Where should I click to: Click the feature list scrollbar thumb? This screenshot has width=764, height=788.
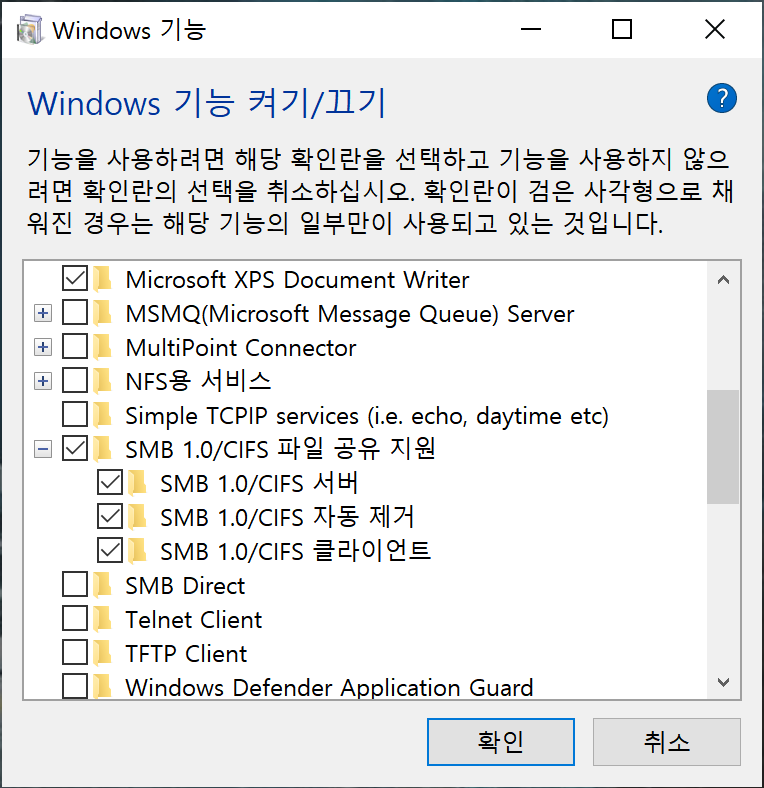point(723,446)
